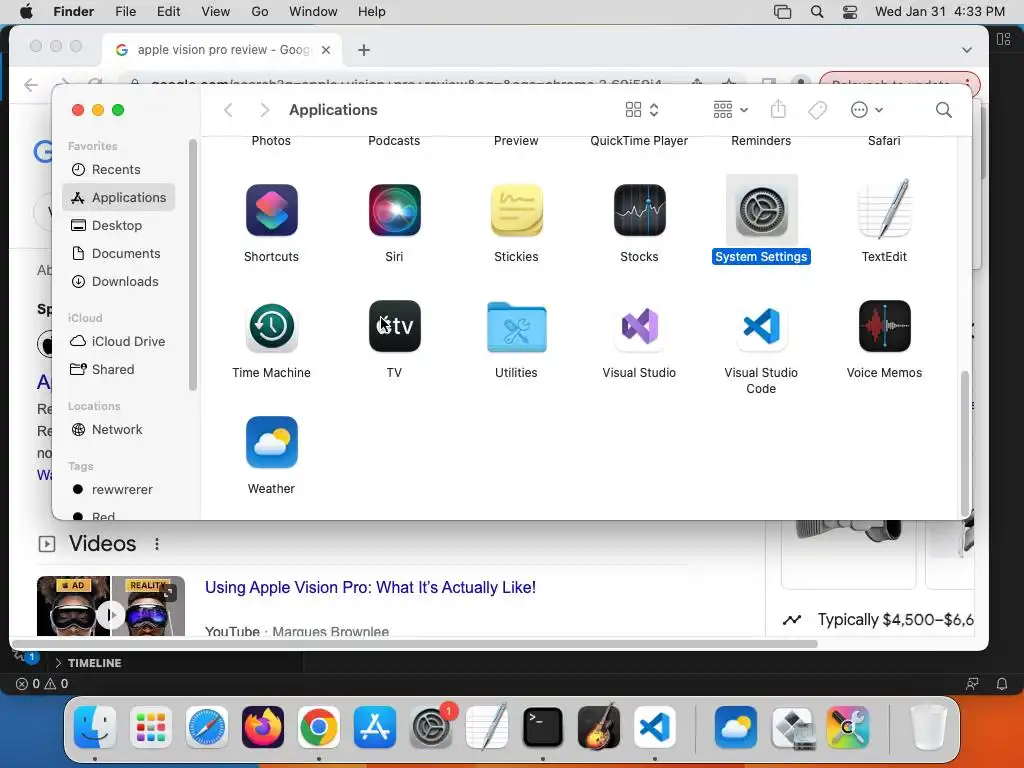Select the Stickies app icon

tap(516, 210)
